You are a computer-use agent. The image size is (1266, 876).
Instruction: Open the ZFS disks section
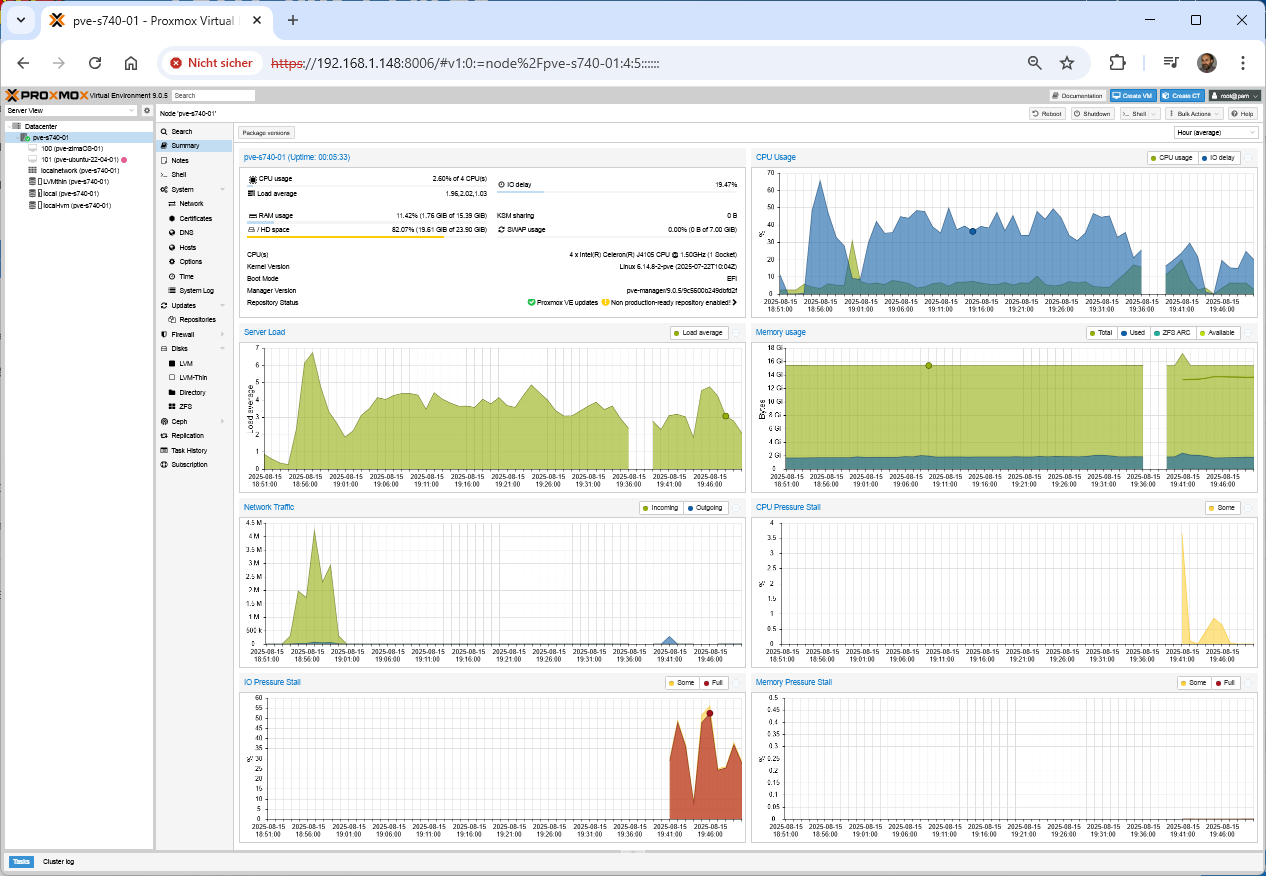185,407
